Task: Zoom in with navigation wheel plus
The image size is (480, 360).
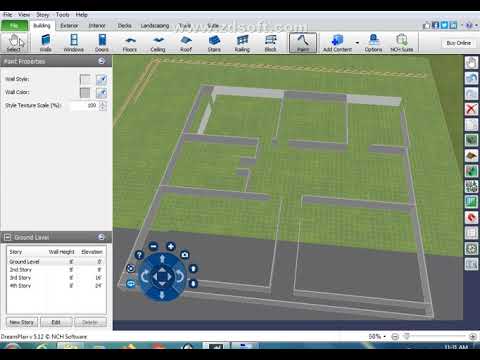Action: pyautogui.click(x=171, y=246)
